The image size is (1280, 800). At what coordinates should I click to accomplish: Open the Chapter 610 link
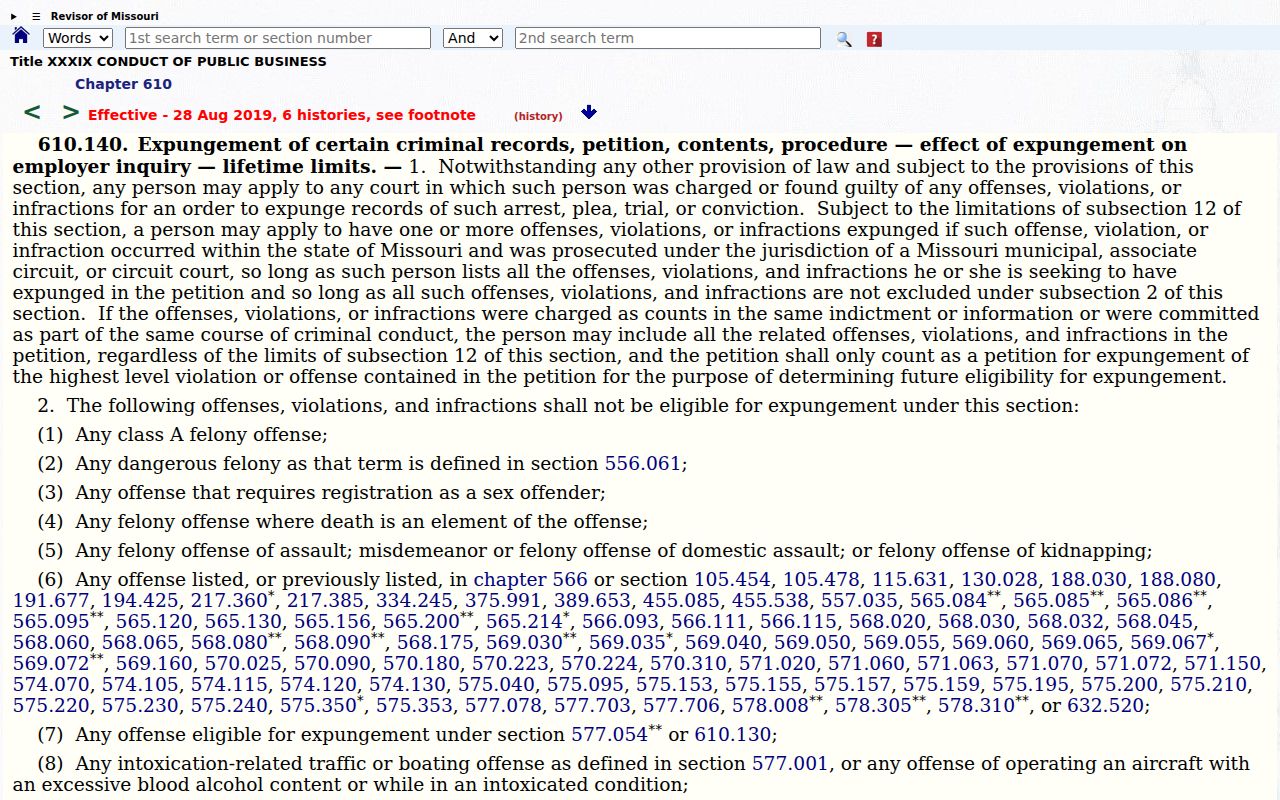(123, 84)
